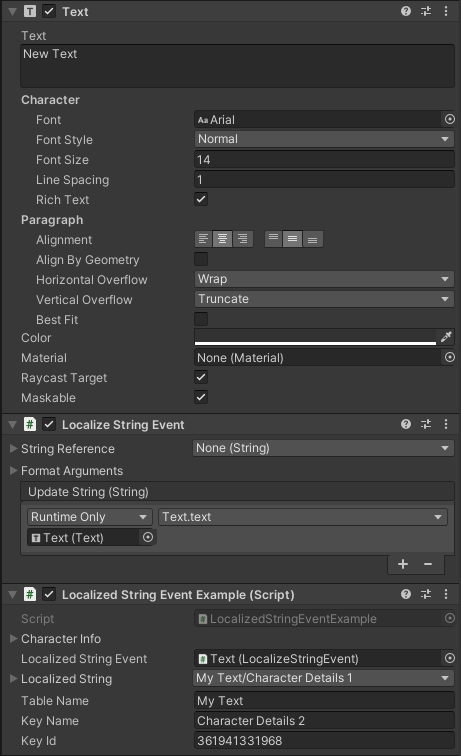Disable the Rich Text checkbox
The height and width of the screenshot is (756, 461).
pyautogui.click(x=201, y=199)
